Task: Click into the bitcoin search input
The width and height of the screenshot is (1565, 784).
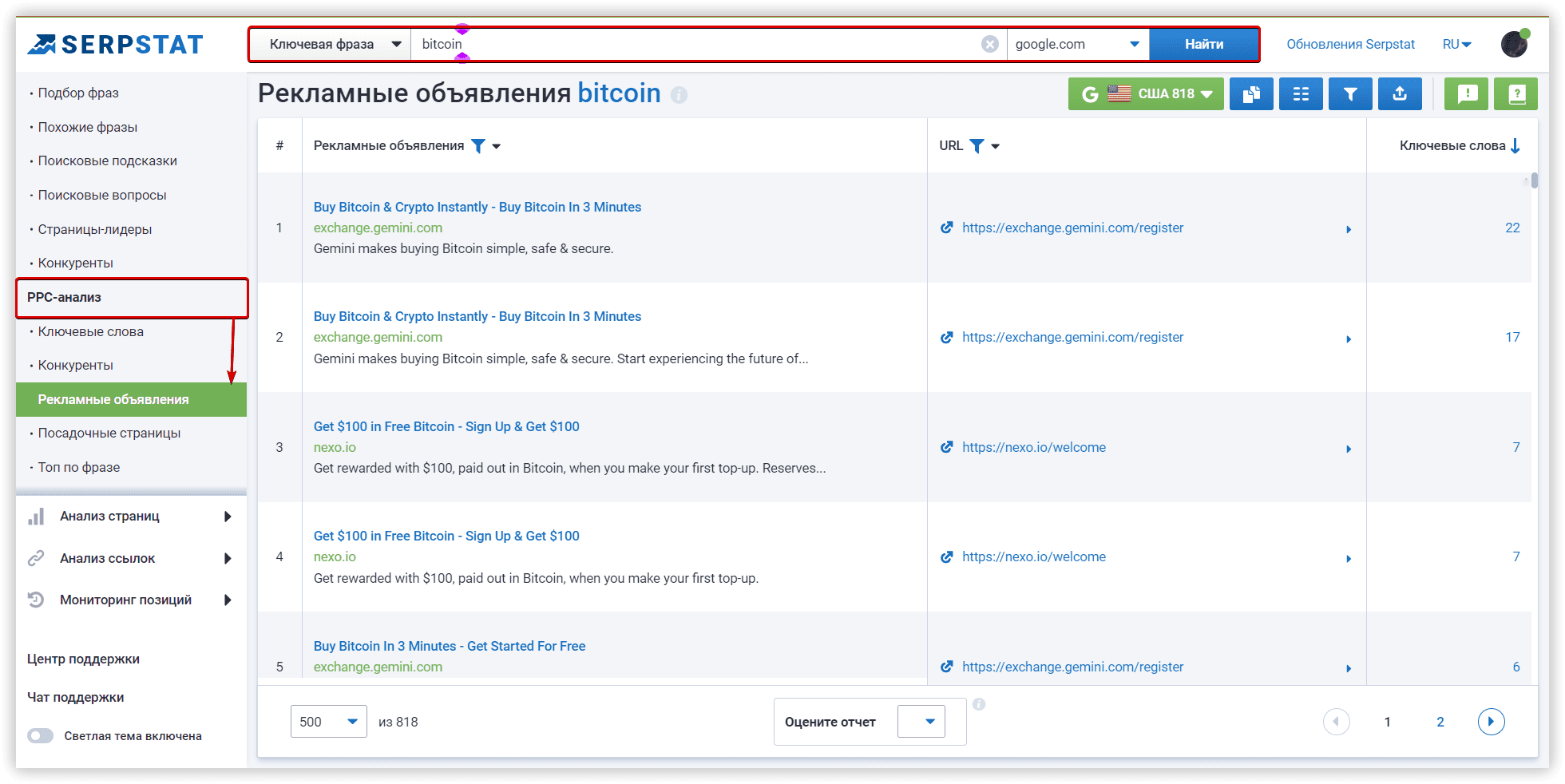Action: 695,44
